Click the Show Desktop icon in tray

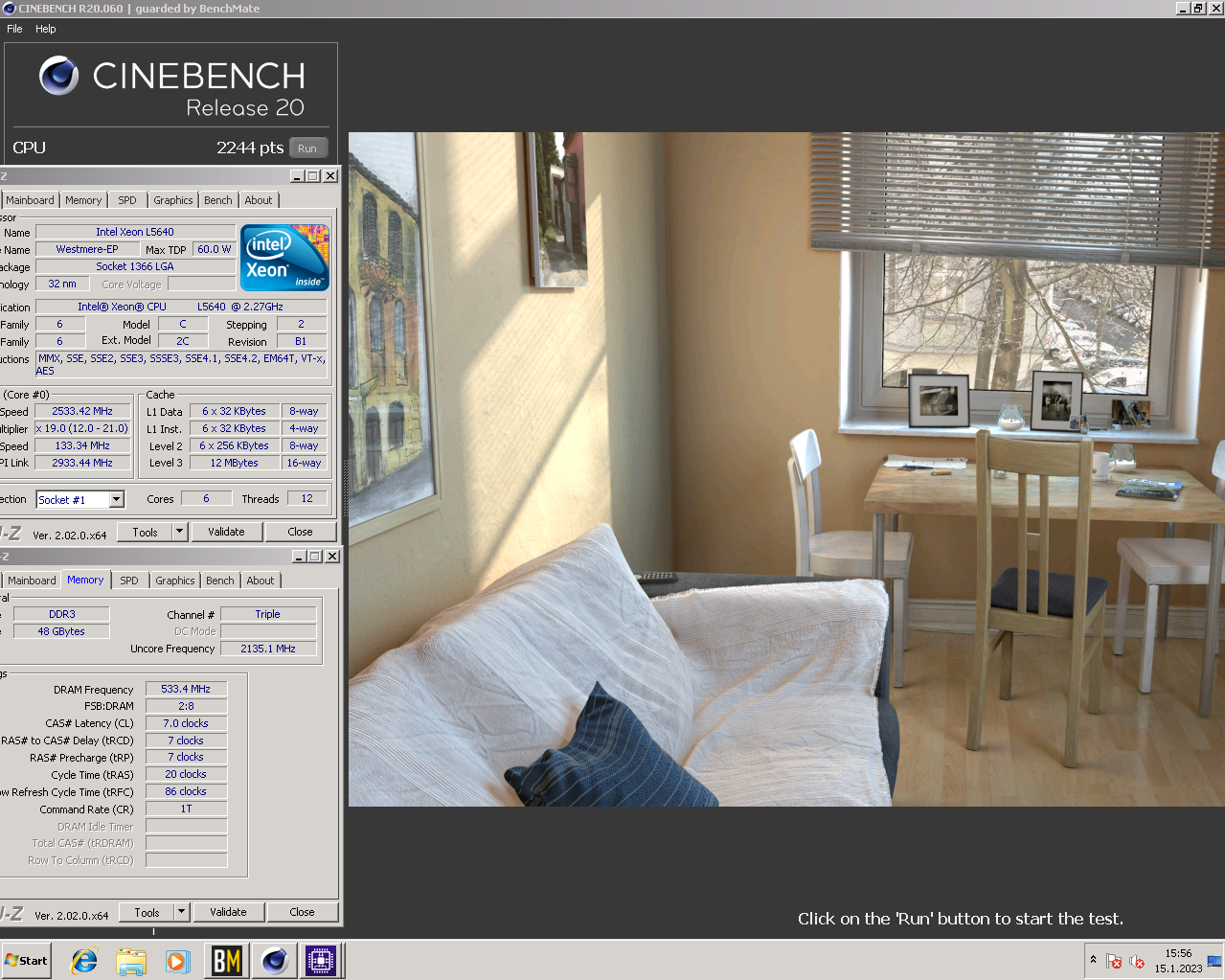[x=1214, y=961]
